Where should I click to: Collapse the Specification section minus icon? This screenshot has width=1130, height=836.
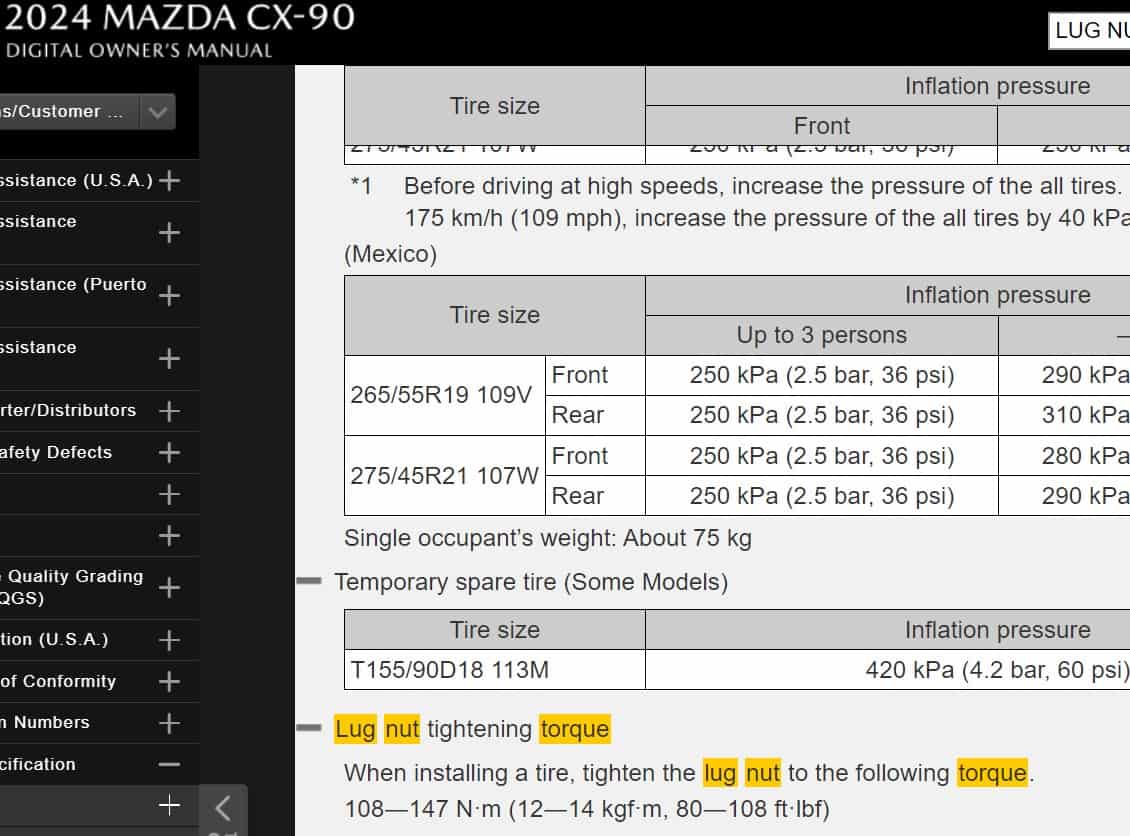(169, 765)
